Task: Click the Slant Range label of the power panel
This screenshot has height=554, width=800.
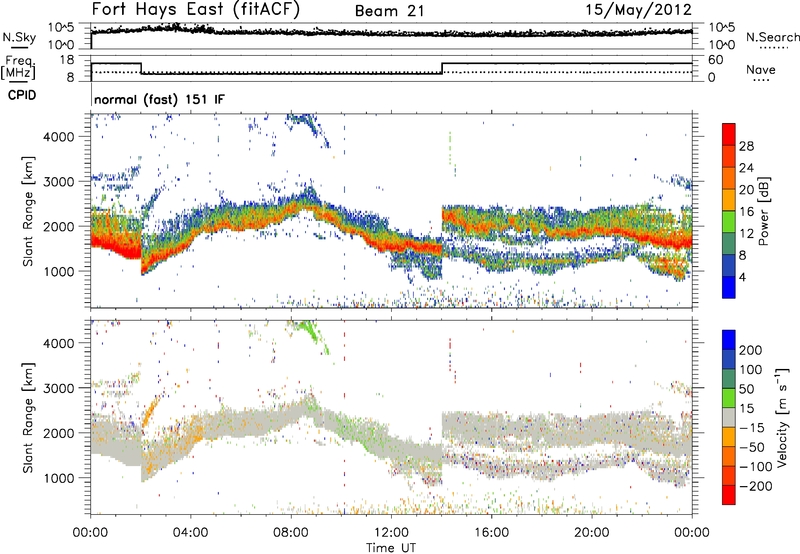Action: pos(28,211)
